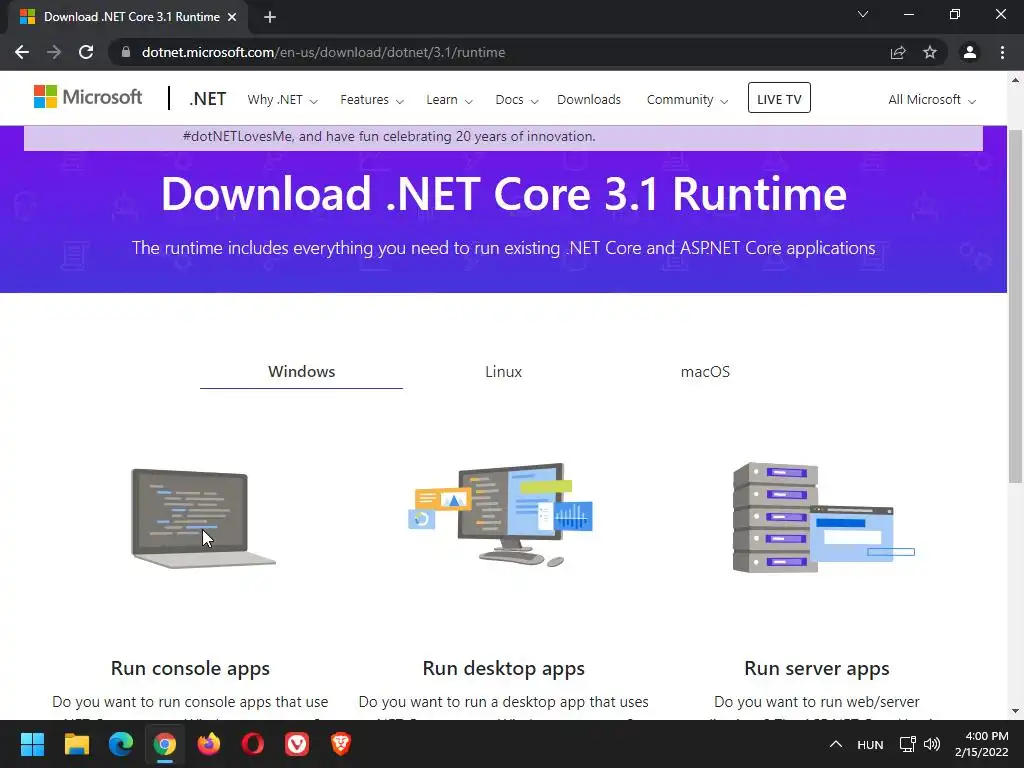The image size is (1024, 768).
Task: Click the Run console apps heading
Action: point(190,669)
